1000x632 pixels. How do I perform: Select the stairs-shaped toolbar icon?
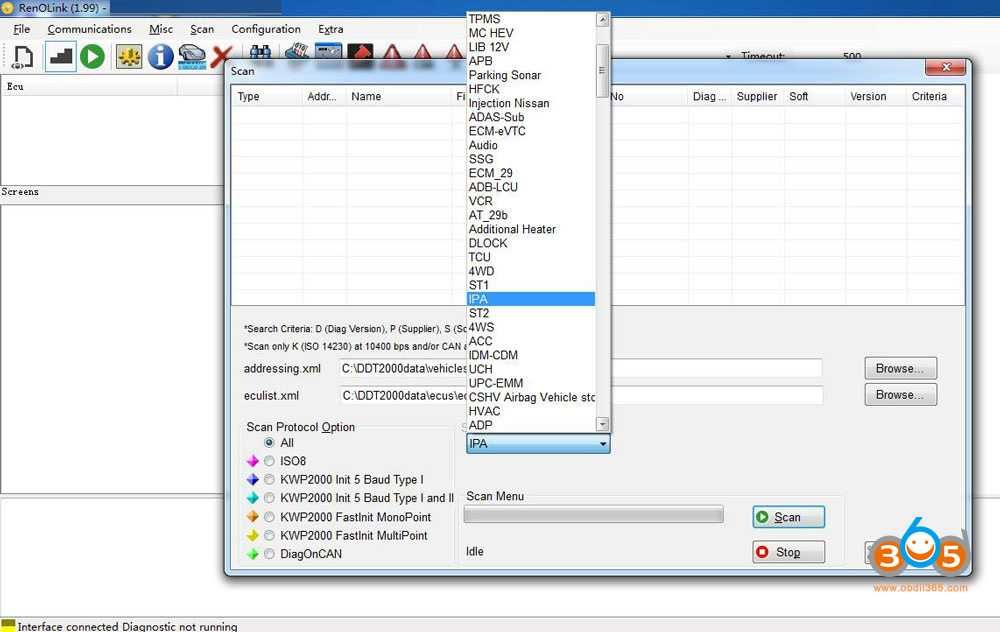61,56
